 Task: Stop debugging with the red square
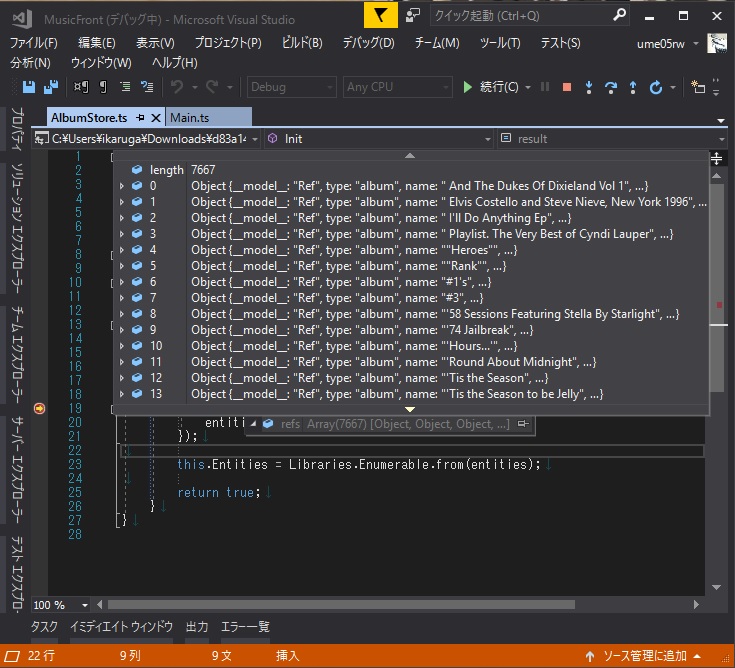(x=567, y=87)
